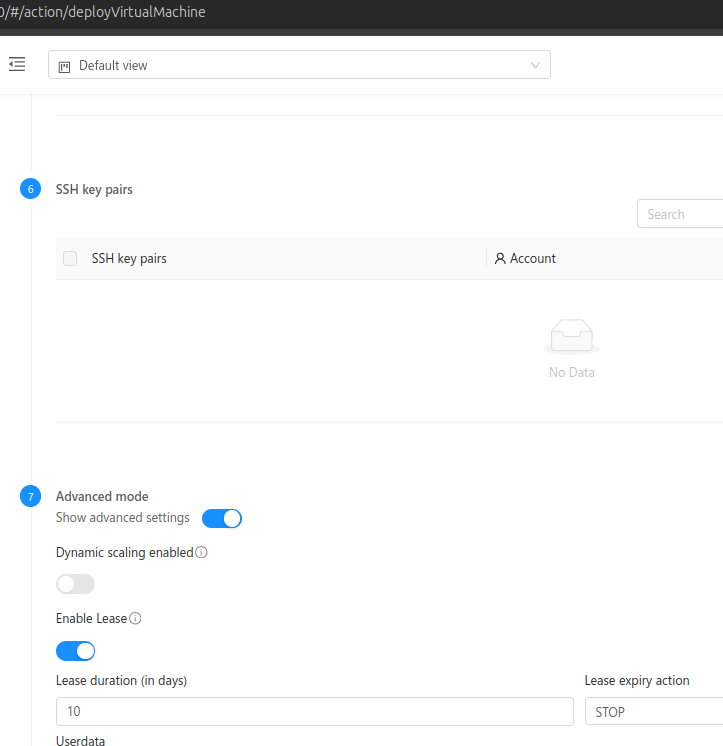
Task: Open the info icon next to Enable Lease
Action: pyautogui.click(x=136, y=619)
